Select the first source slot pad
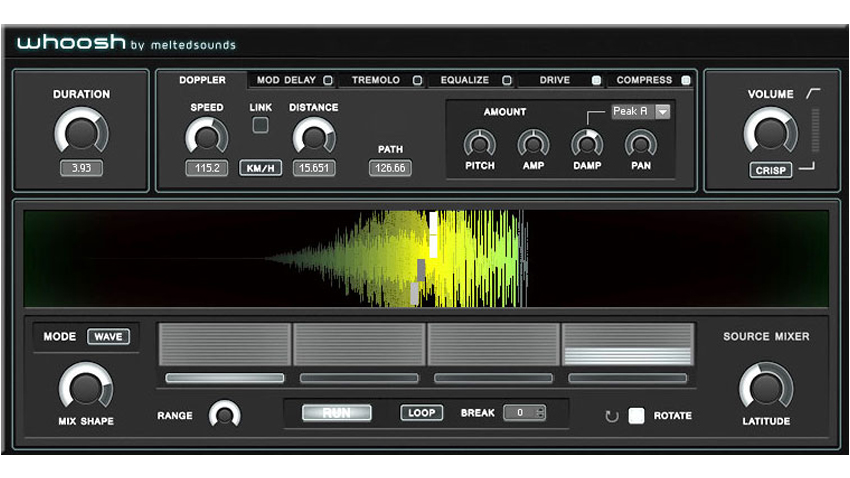The height and width of the screenshot is (478, 850). 225,344
